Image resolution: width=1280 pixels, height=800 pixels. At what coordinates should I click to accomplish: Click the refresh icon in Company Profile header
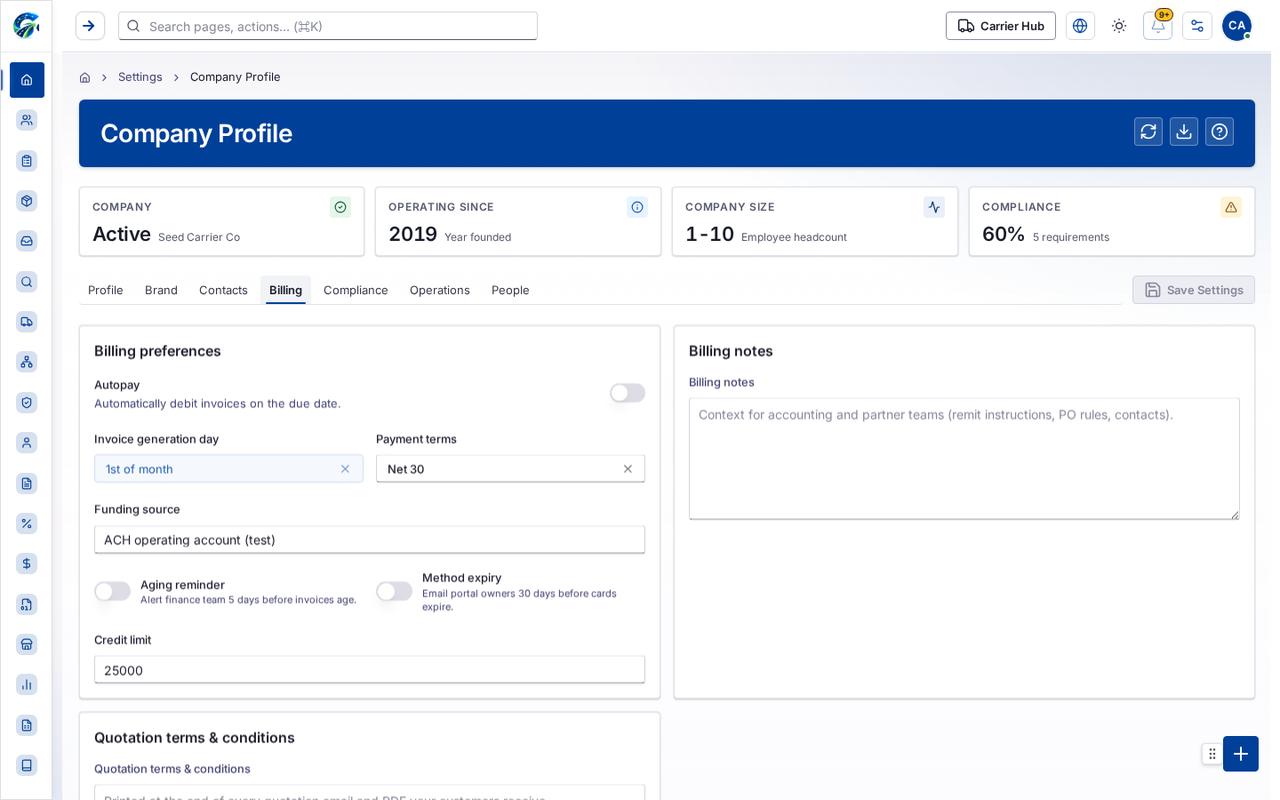(x=1148, y=132)
